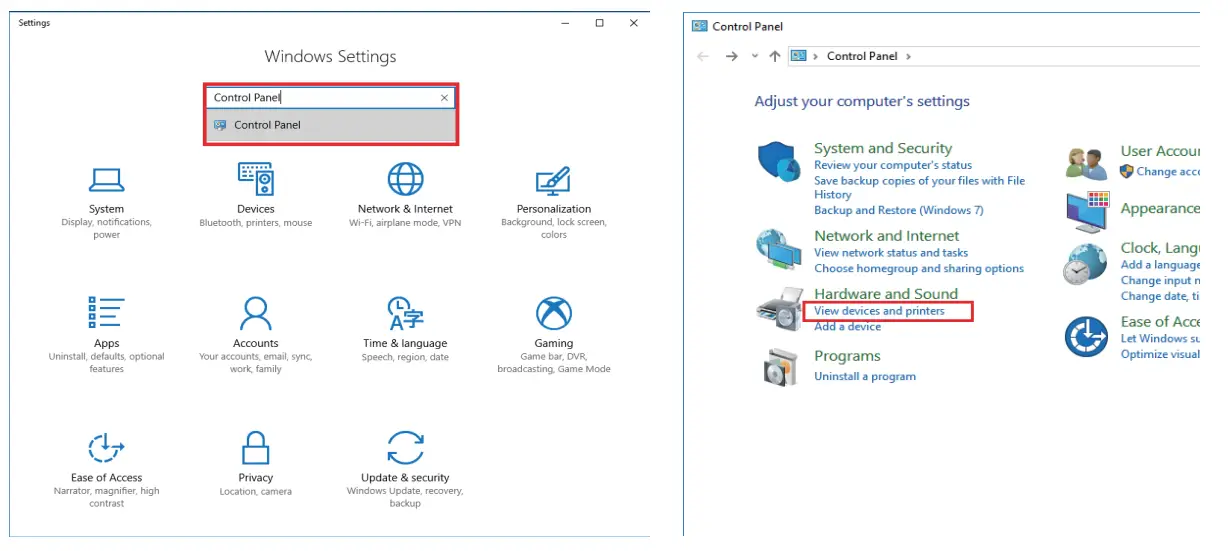Open the Accounts person icon in Settings
The height and width of the screenshot is (551, 1228).
pyautogui.click(x=256, y=313)
